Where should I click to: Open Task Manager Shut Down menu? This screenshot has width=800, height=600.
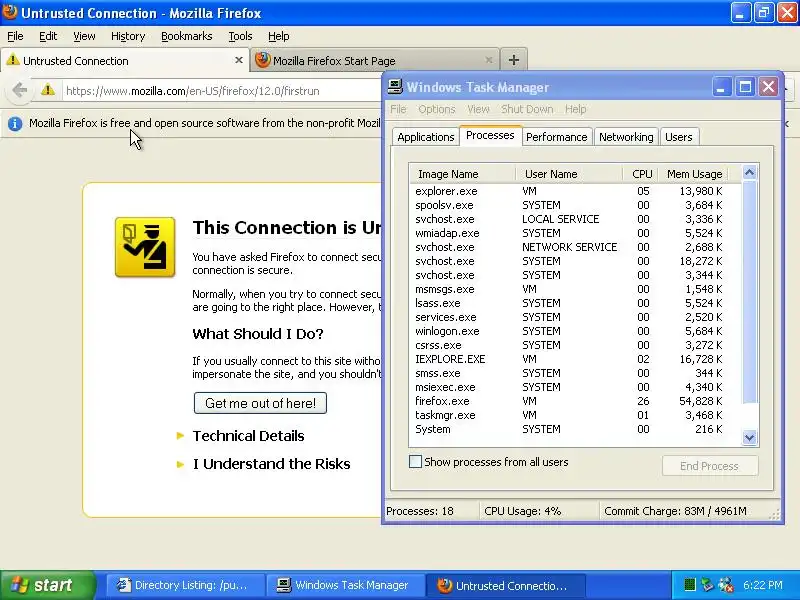coord(527,109)
